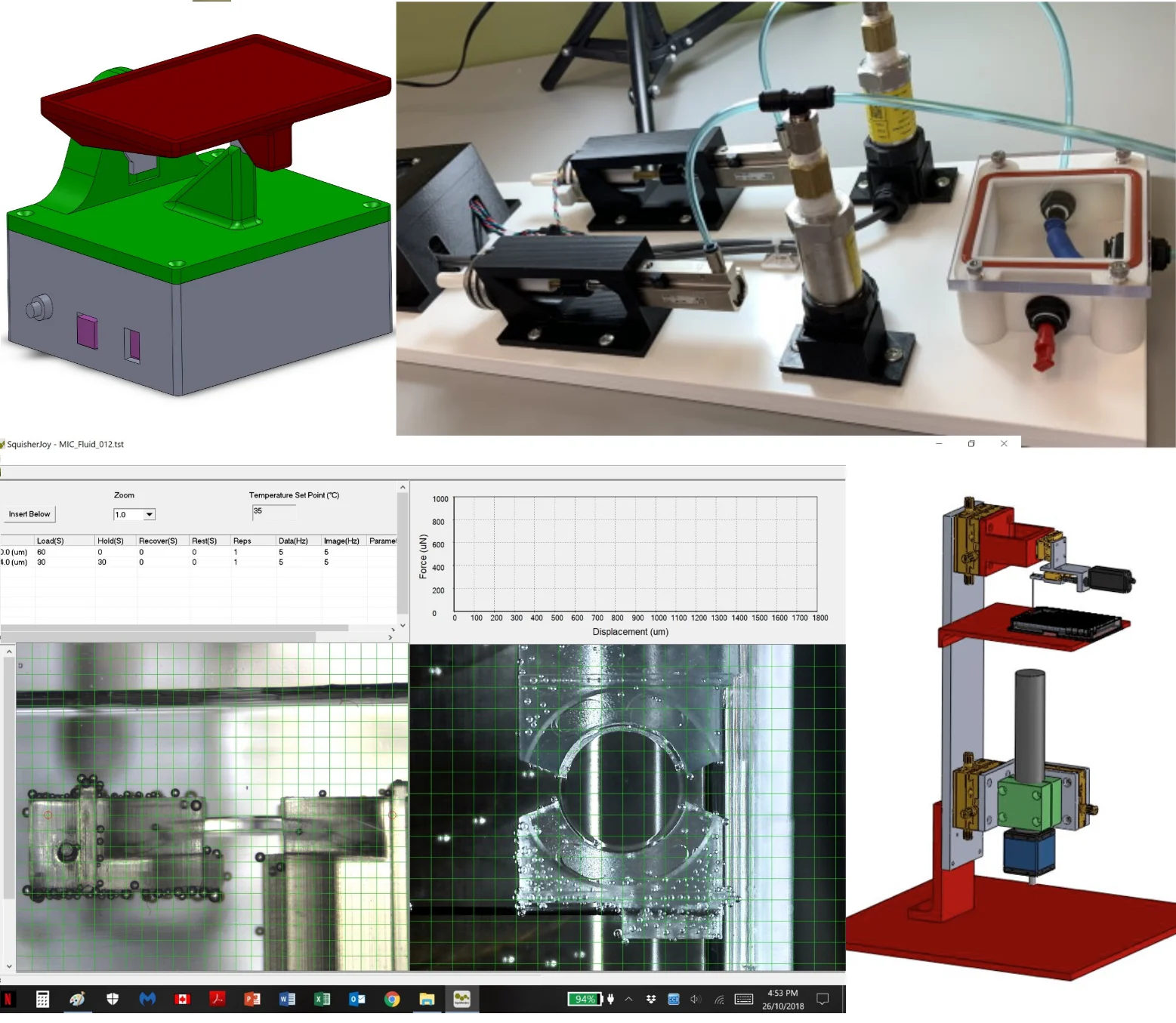
Task: Click the blue CC tray icon
Action: click(674, 999)
